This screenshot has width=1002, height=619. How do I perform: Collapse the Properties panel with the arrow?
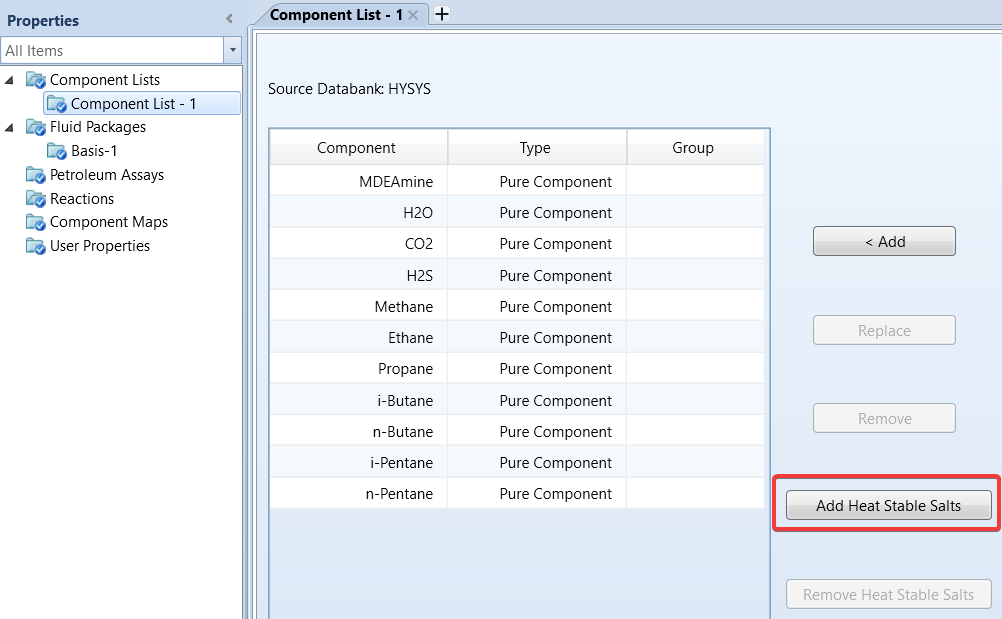click(x=229, y=19)
